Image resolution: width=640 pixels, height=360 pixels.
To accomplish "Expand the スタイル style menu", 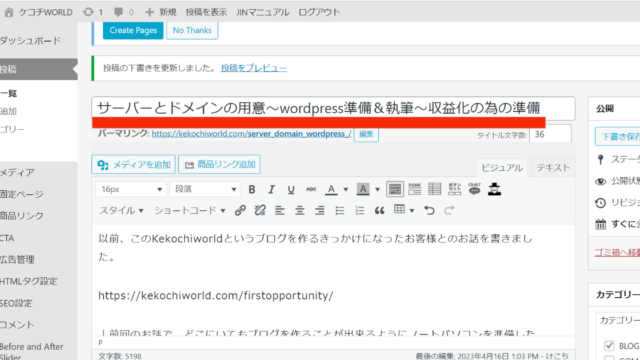I will 121,211.
